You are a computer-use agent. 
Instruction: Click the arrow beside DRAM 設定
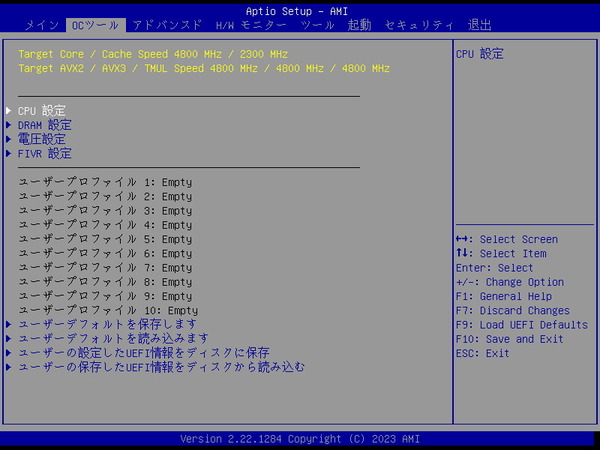click(8, 125)
